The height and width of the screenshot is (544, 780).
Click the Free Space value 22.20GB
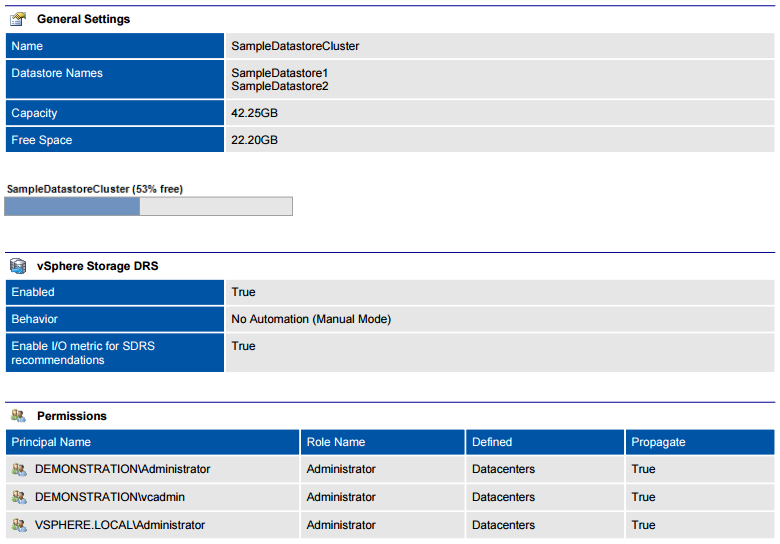click(254, 140)
